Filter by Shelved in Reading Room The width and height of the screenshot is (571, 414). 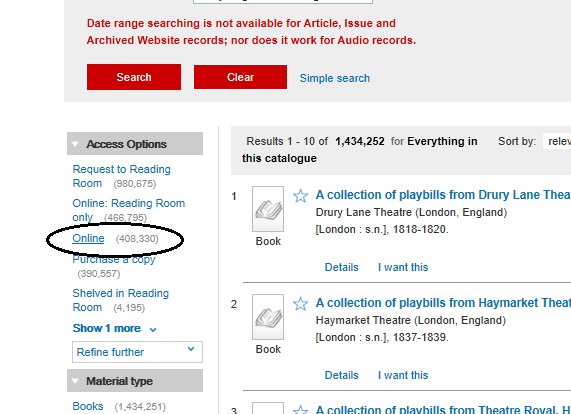point(121,300)
